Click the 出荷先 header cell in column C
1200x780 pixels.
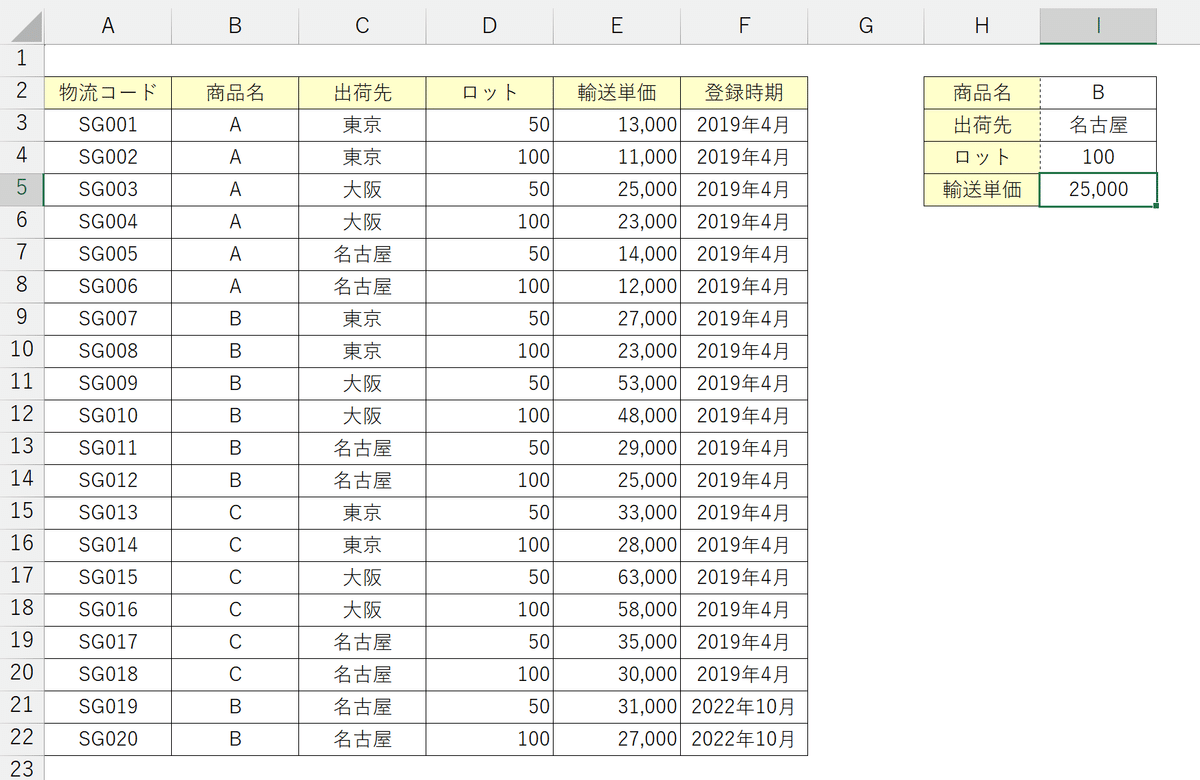pos(362,93)
